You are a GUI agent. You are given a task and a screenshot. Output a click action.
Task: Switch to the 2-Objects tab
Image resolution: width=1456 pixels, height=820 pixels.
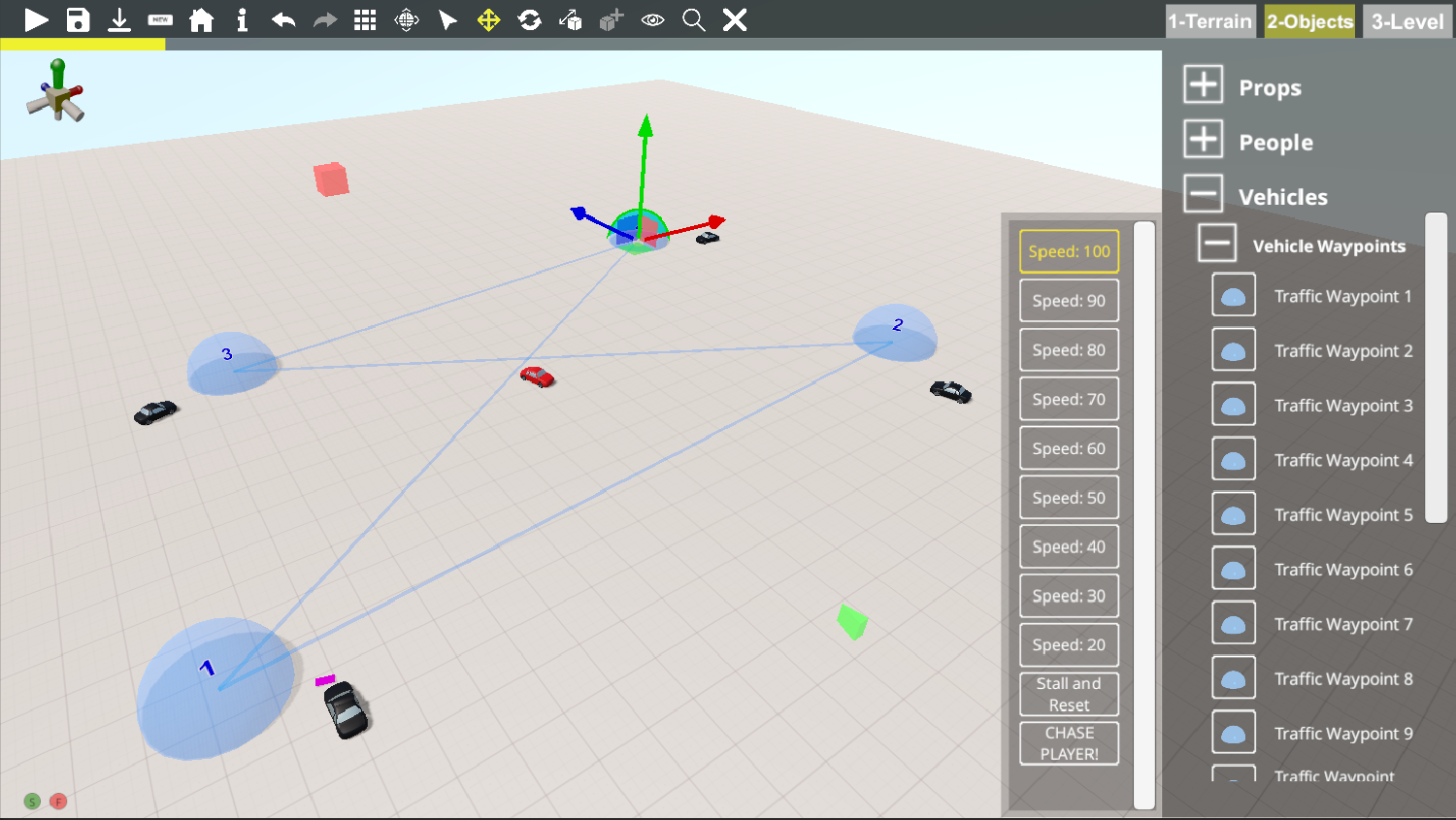tap(1309, 21)
